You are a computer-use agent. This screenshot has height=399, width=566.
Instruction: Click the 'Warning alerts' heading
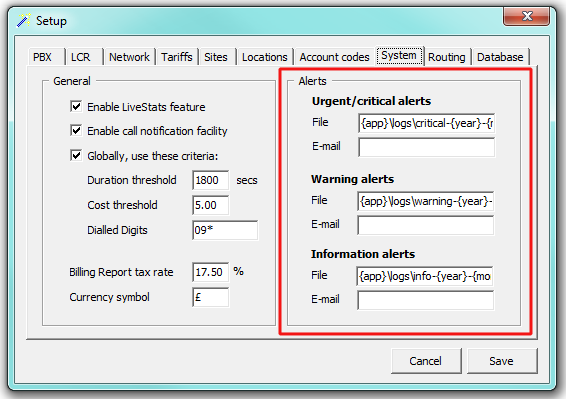click(352, 179)
